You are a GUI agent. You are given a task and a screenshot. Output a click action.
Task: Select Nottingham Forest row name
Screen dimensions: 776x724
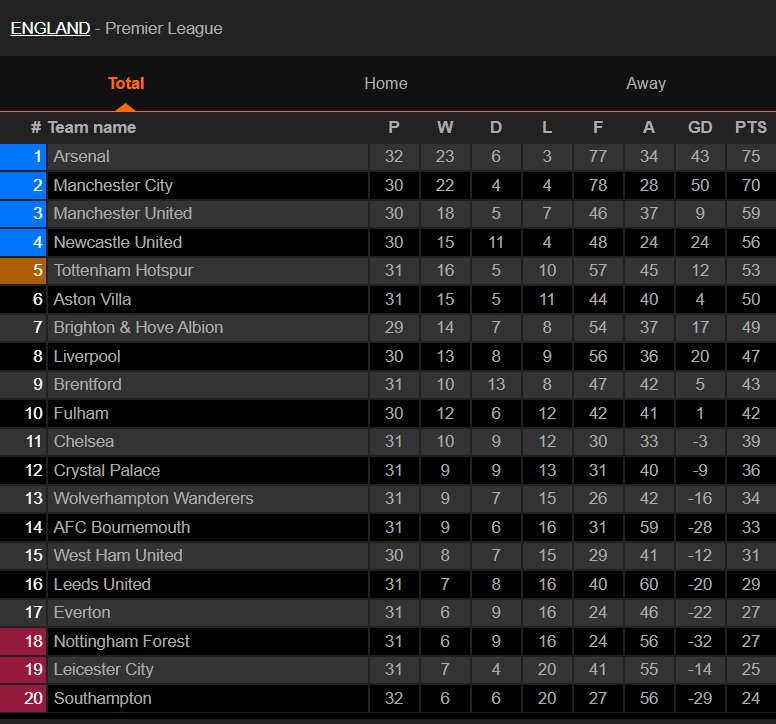[x=121, y=641]
